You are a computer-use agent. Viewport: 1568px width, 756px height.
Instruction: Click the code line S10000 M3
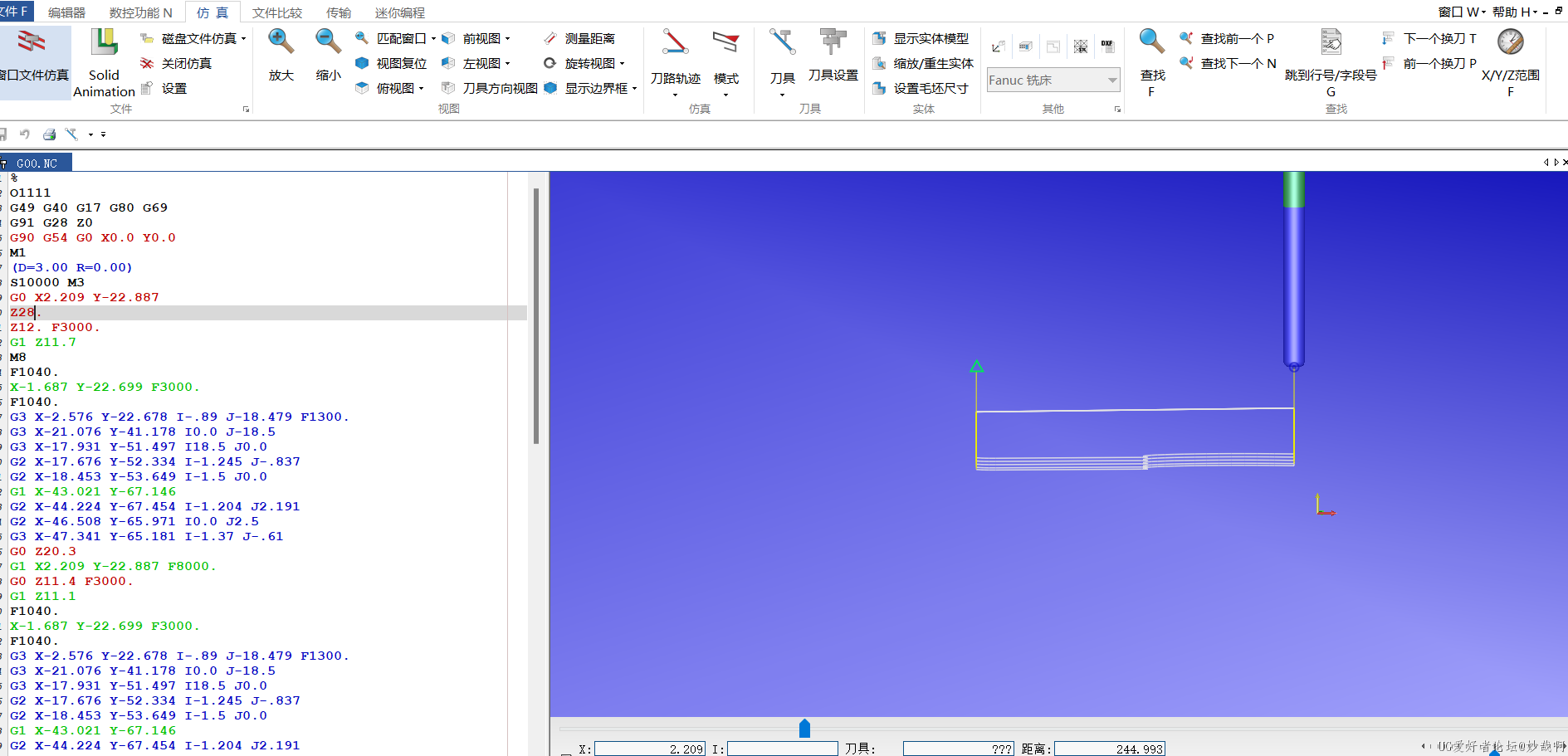(47, 282)
